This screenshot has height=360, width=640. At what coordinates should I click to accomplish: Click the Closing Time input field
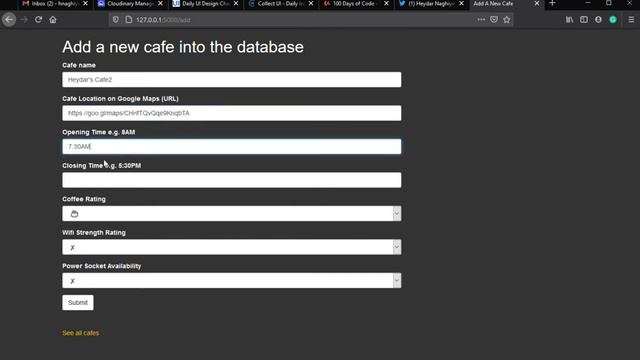[x=231, y=180]
